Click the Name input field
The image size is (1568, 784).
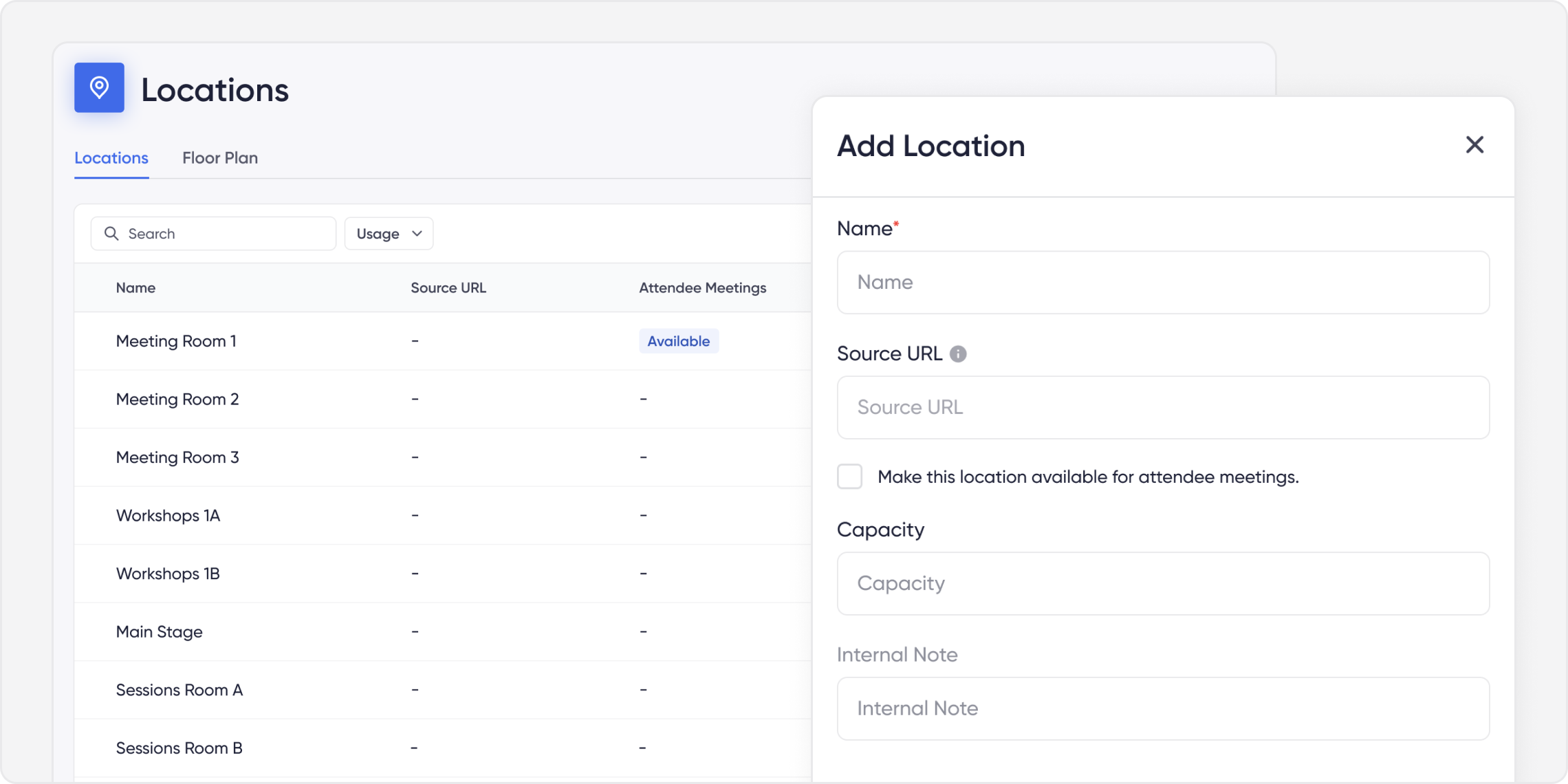(x=1163, y=283)
